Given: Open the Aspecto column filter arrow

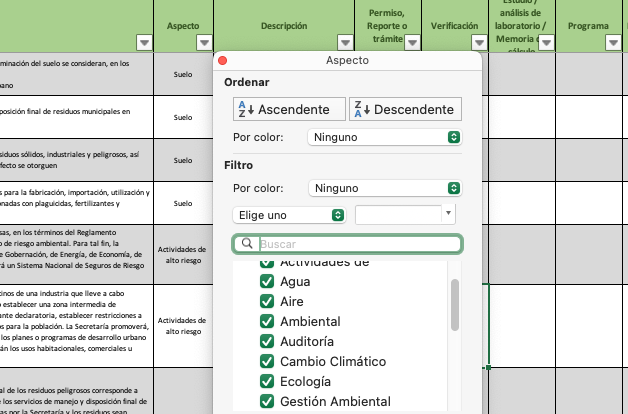Looking at the screenshot, I should [203, 42].
